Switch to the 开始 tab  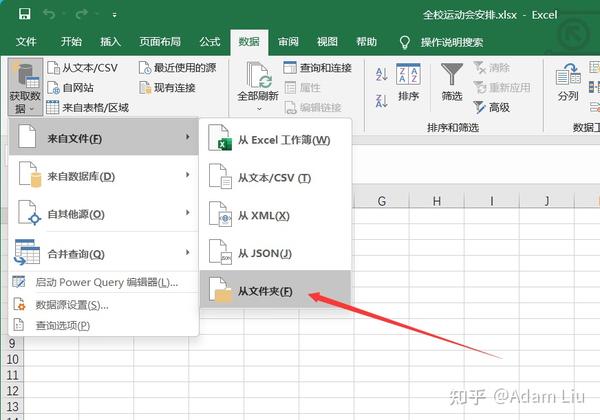click(x=71, y=41)
